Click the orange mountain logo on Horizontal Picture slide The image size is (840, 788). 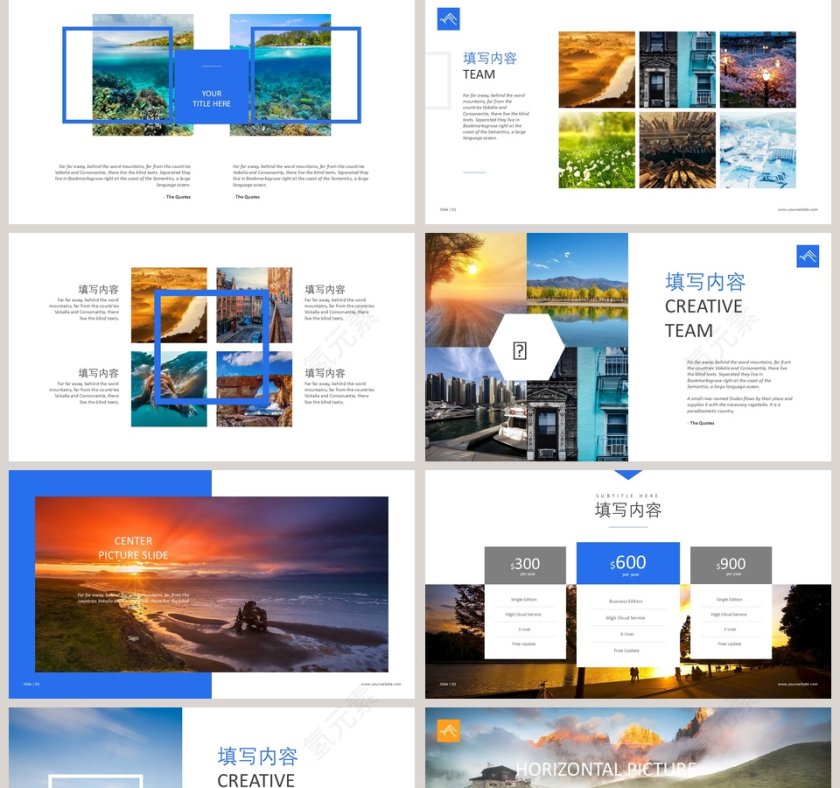(x=448, y=731)
